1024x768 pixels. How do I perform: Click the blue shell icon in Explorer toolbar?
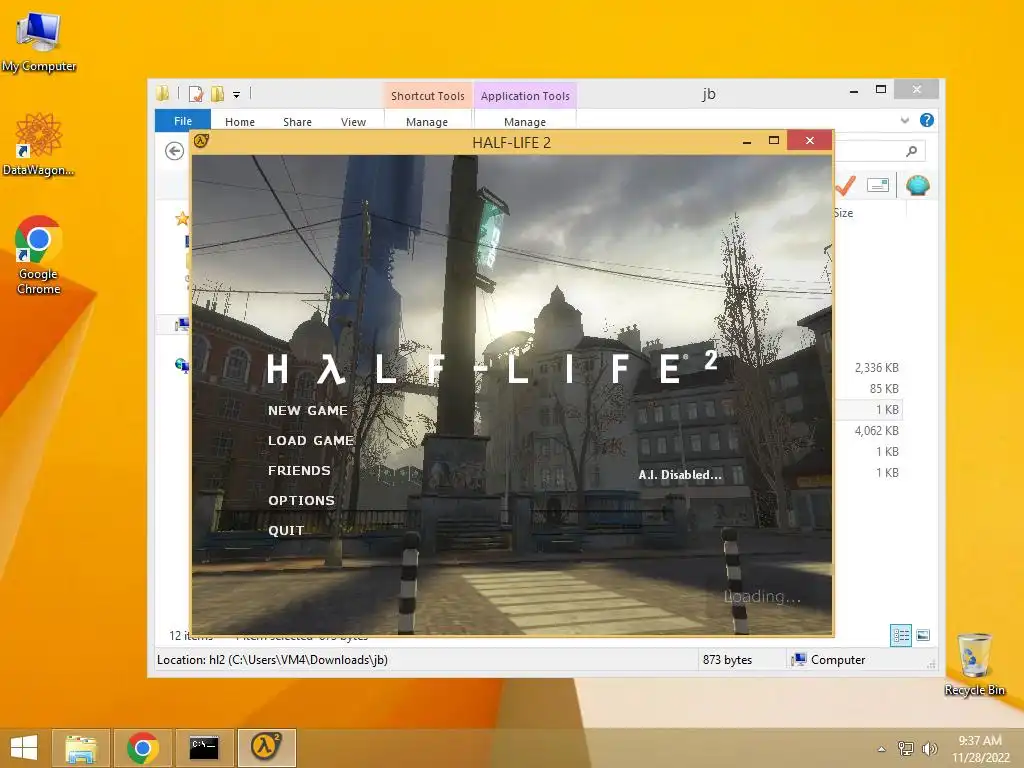tap(918, 185)
